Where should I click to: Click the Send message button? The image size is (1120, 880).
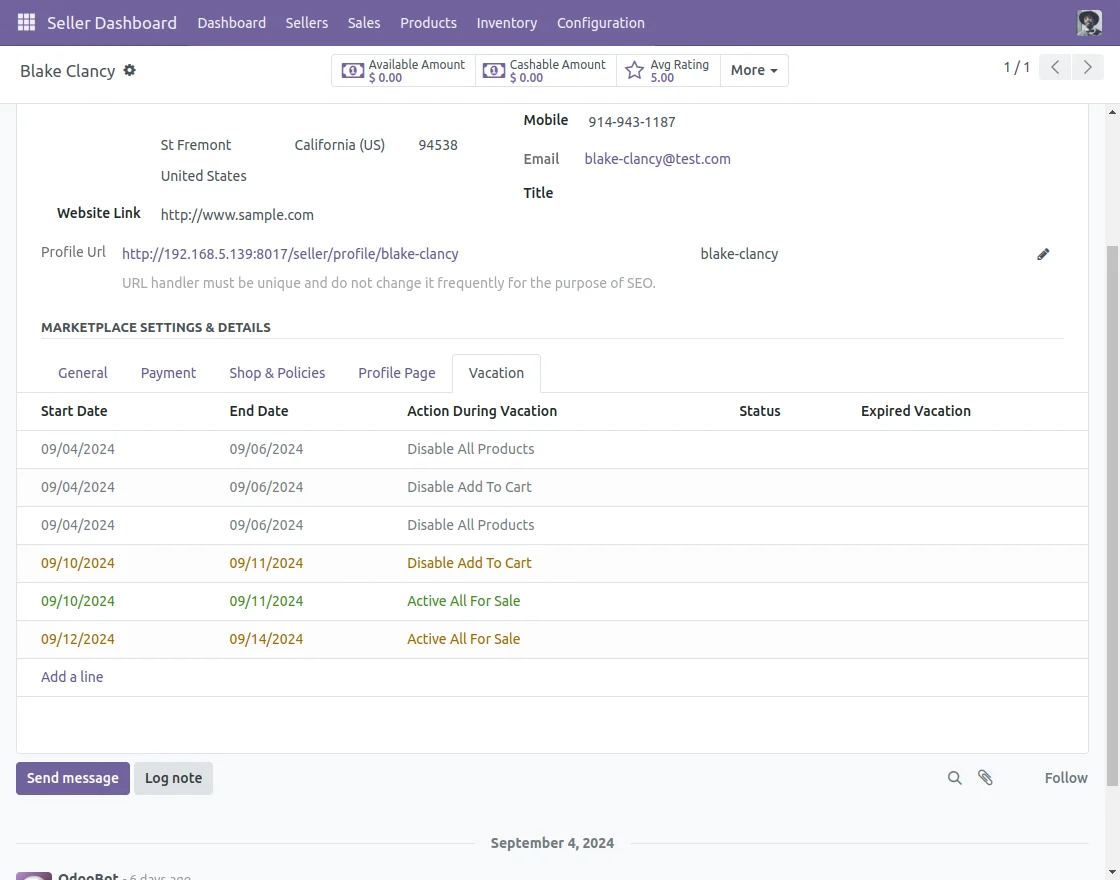(x=73, y=778)
